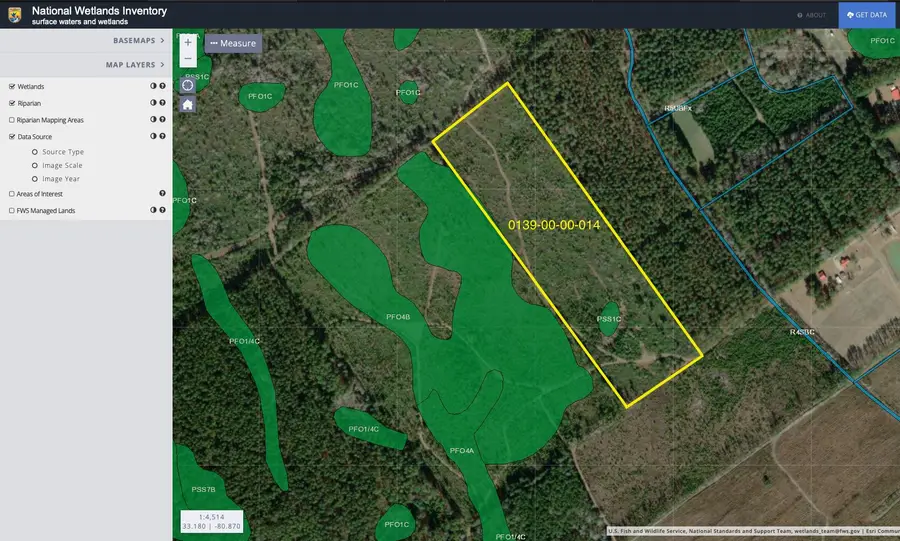Screen dimensions: 900x541
Task: Open Riparian layer info question icon
Action: pos(162,103)
